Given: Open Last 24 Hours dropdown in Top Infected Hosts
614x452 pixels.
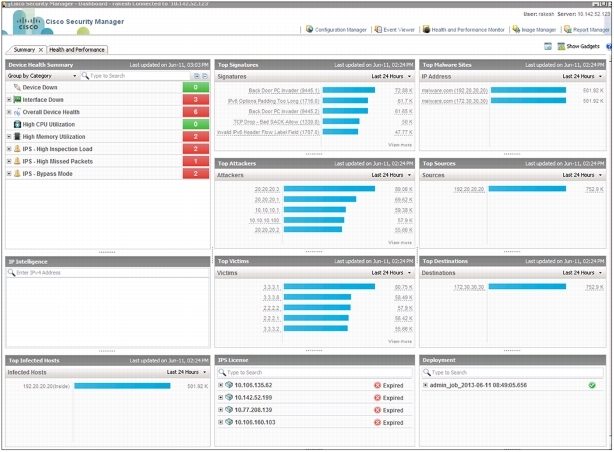Looking at the screenshot, I should [x=186, y=372].
